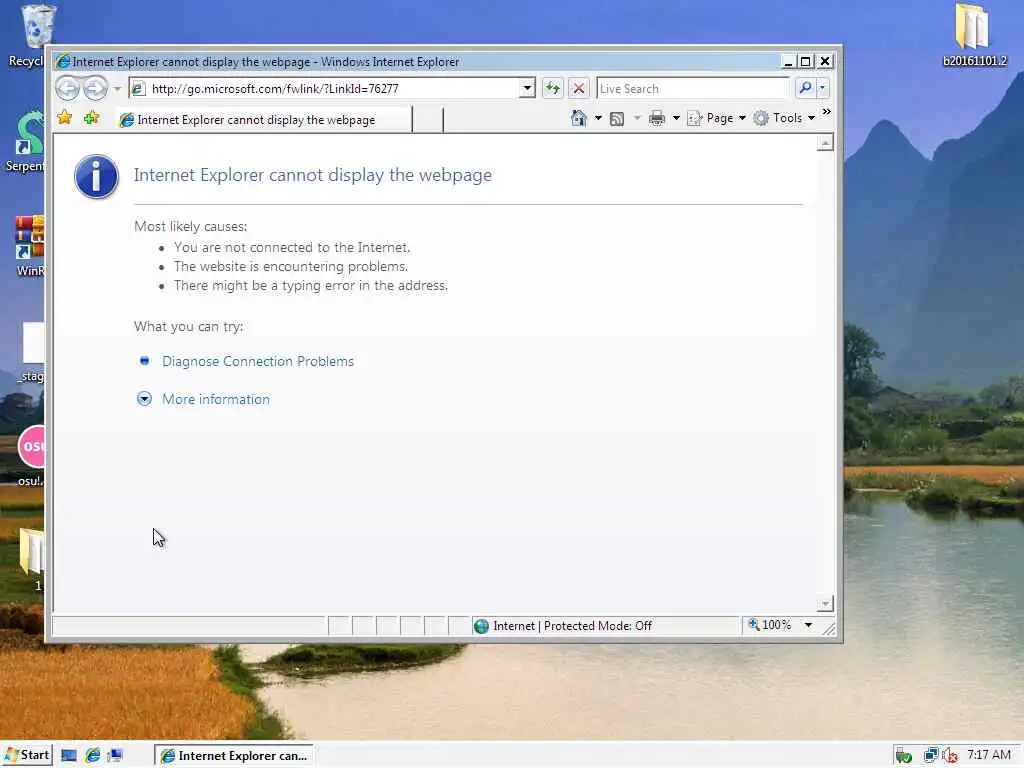The image size is (1024, 768).
Task: Select the Serpent desktop shortcut
Action: click(x=26, y=142)
